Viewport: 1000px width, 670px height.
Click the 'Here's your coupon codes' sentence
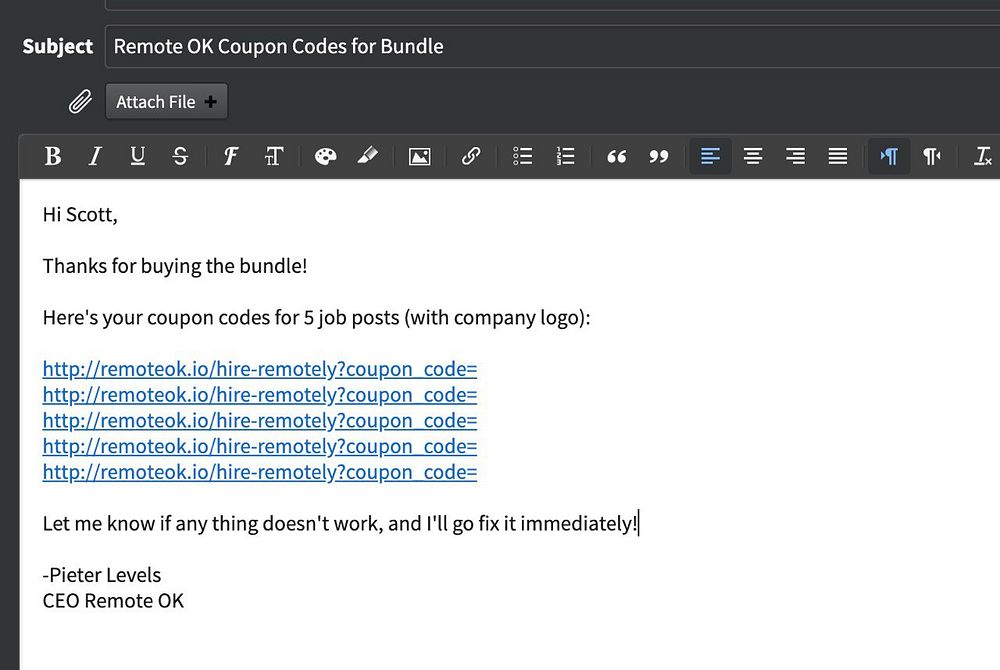click(x=316, y=317)
